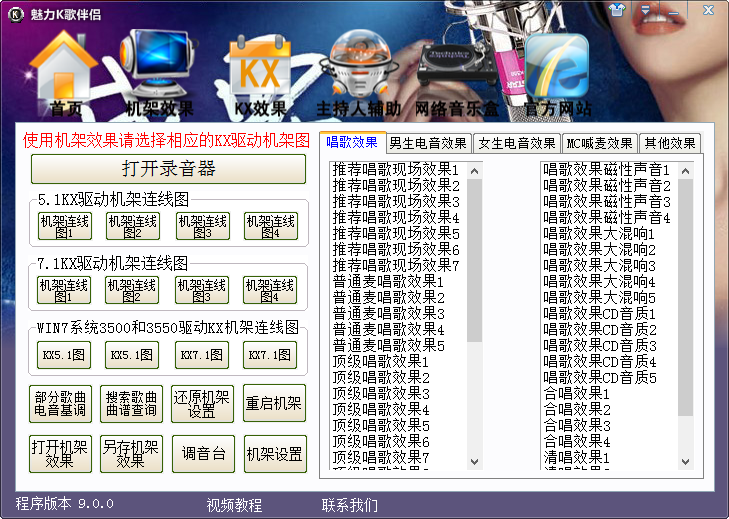Select 推荐唱歌现场效果4 in the list
Screen dimensions: 729x519
click(396, 218)
